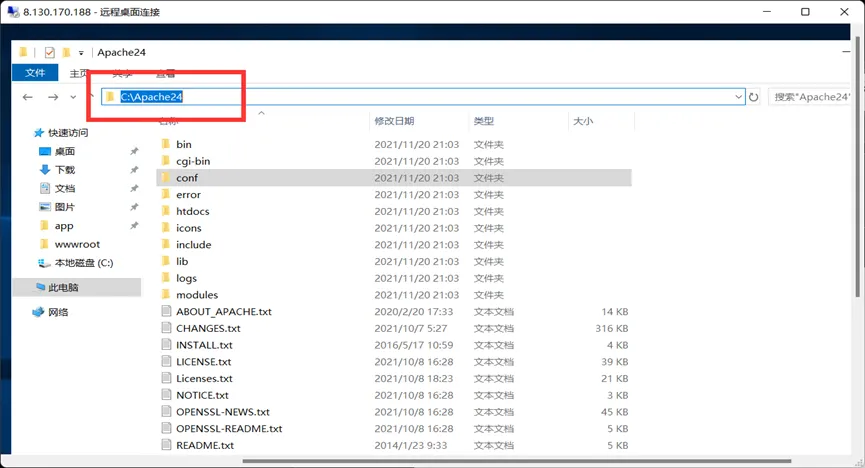This screenshot has width=865, height=468.
Task: Select the htdocs folder icon
Action: tap(165, 211)
